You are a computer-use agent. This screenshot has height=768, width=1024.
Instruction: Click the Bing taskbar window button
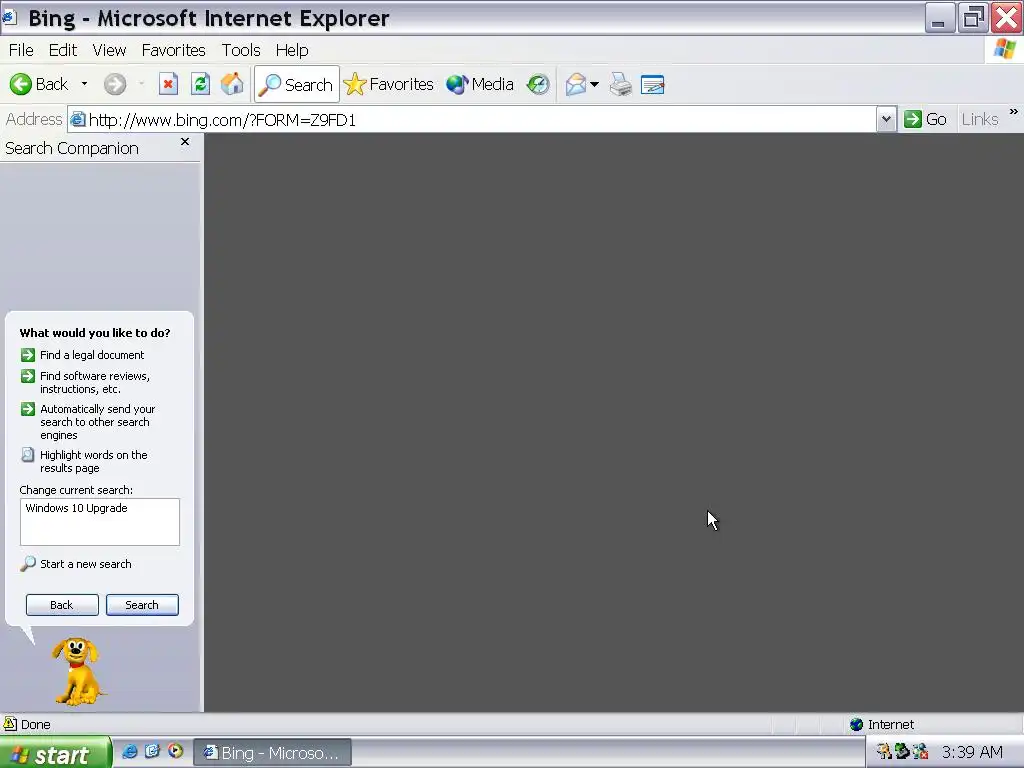[272, 753]
